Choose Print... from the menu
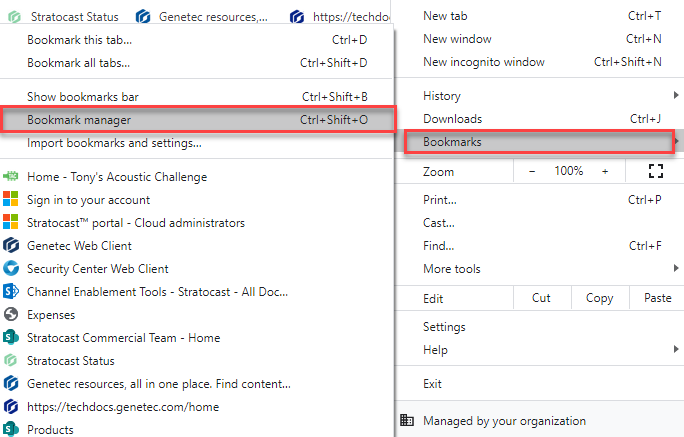684x437 pixels. (539, 200)
